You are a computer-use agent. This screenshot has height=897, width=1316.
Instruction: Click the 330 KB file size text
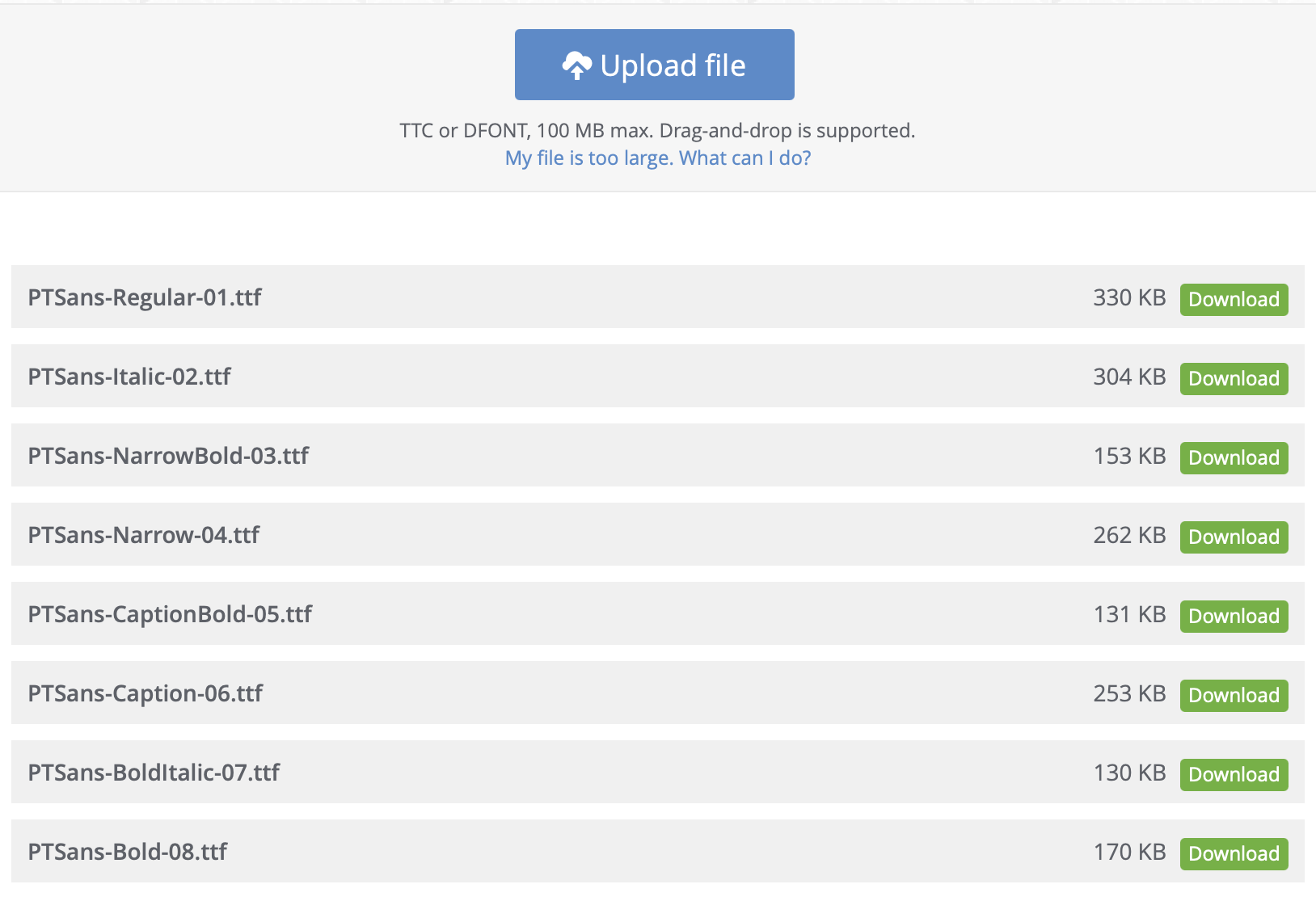pos(1129,297)
